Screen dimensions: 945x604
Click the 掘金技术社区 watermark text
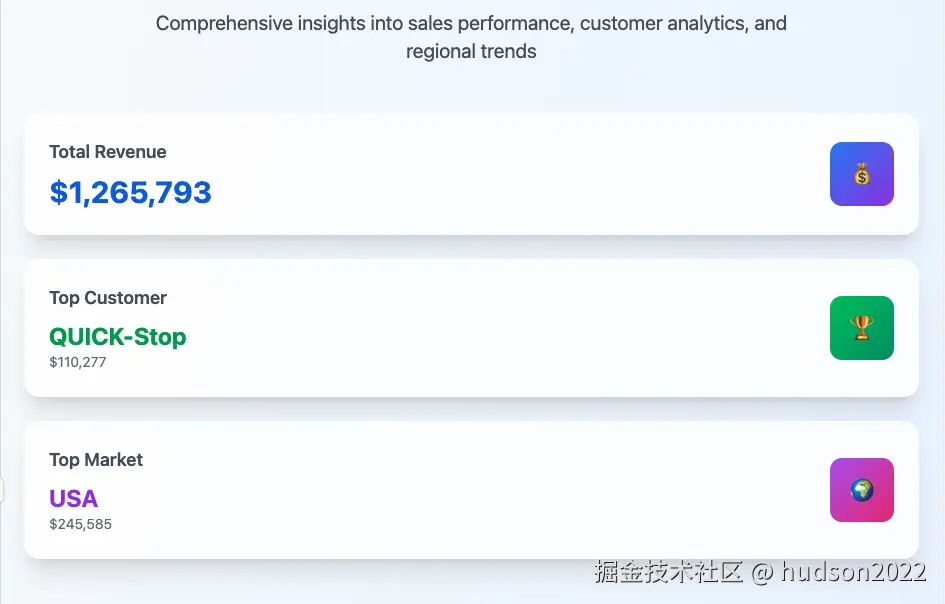(669, 572)
